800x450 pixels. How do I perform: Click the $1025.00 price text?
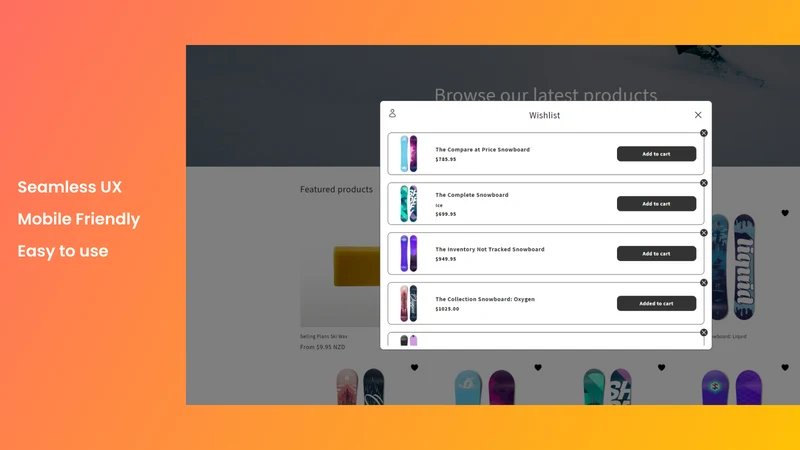click(x=447, y=309)
